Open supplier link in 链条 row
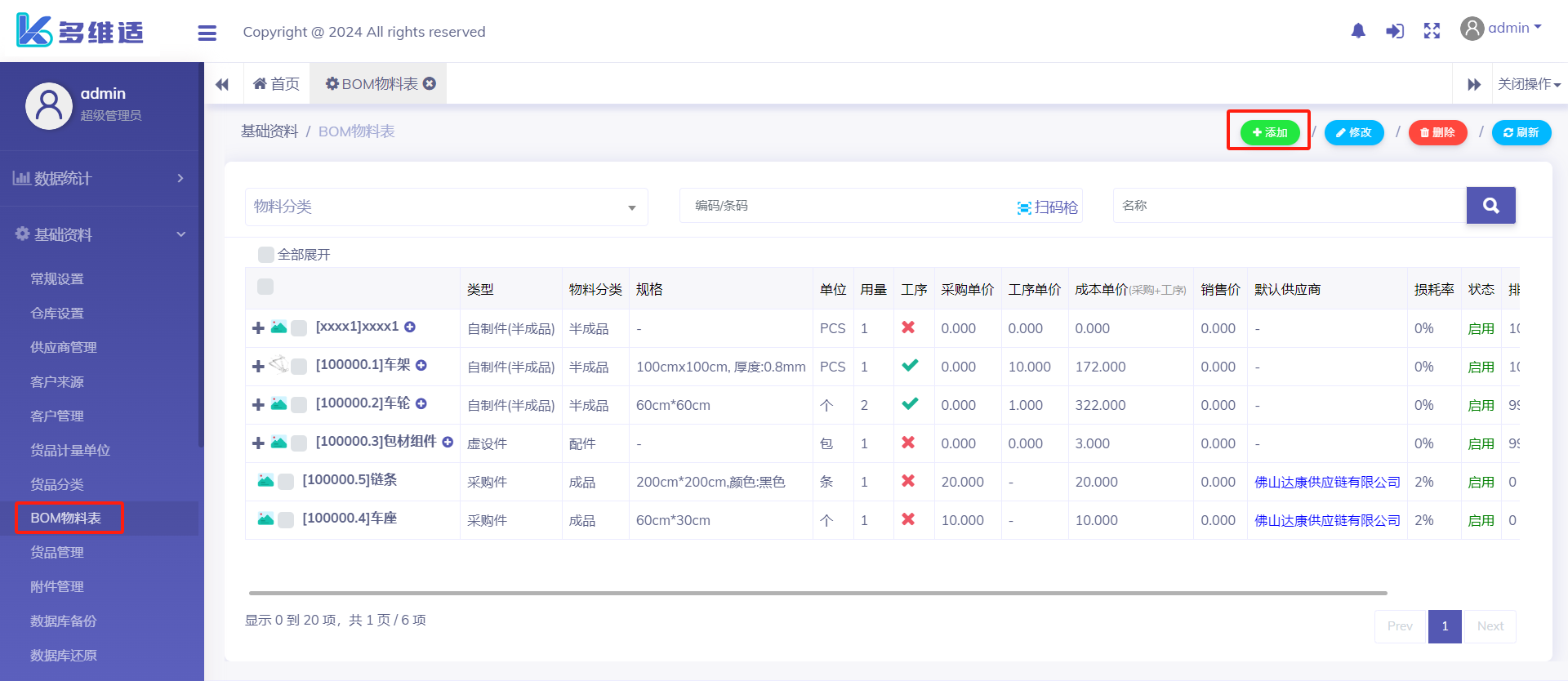The height and width of the screenshot is (681, 1568). tap(1327, 482)
